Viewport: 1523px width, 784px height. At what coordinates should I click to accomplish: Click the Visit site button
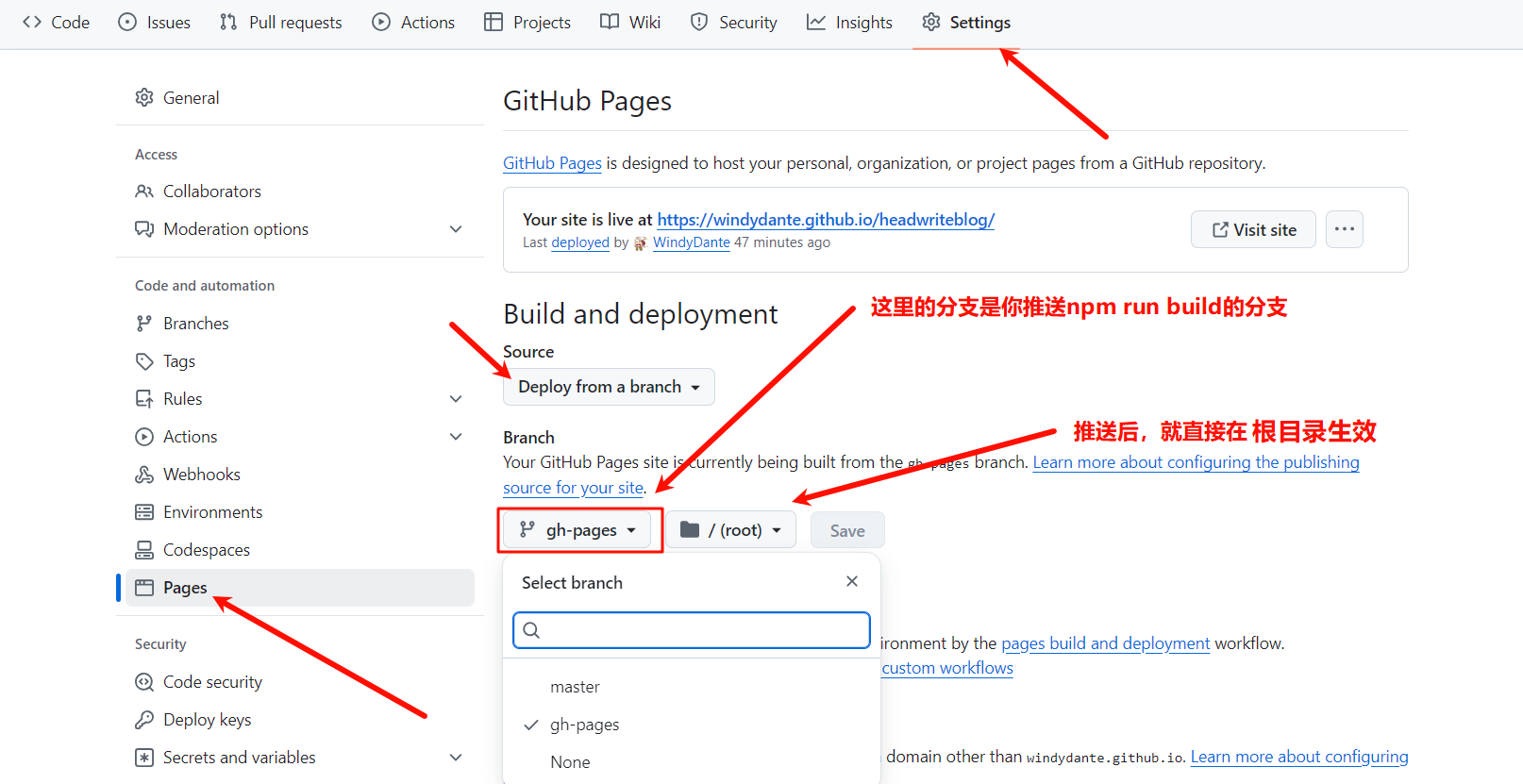(x=1253, y=229)
